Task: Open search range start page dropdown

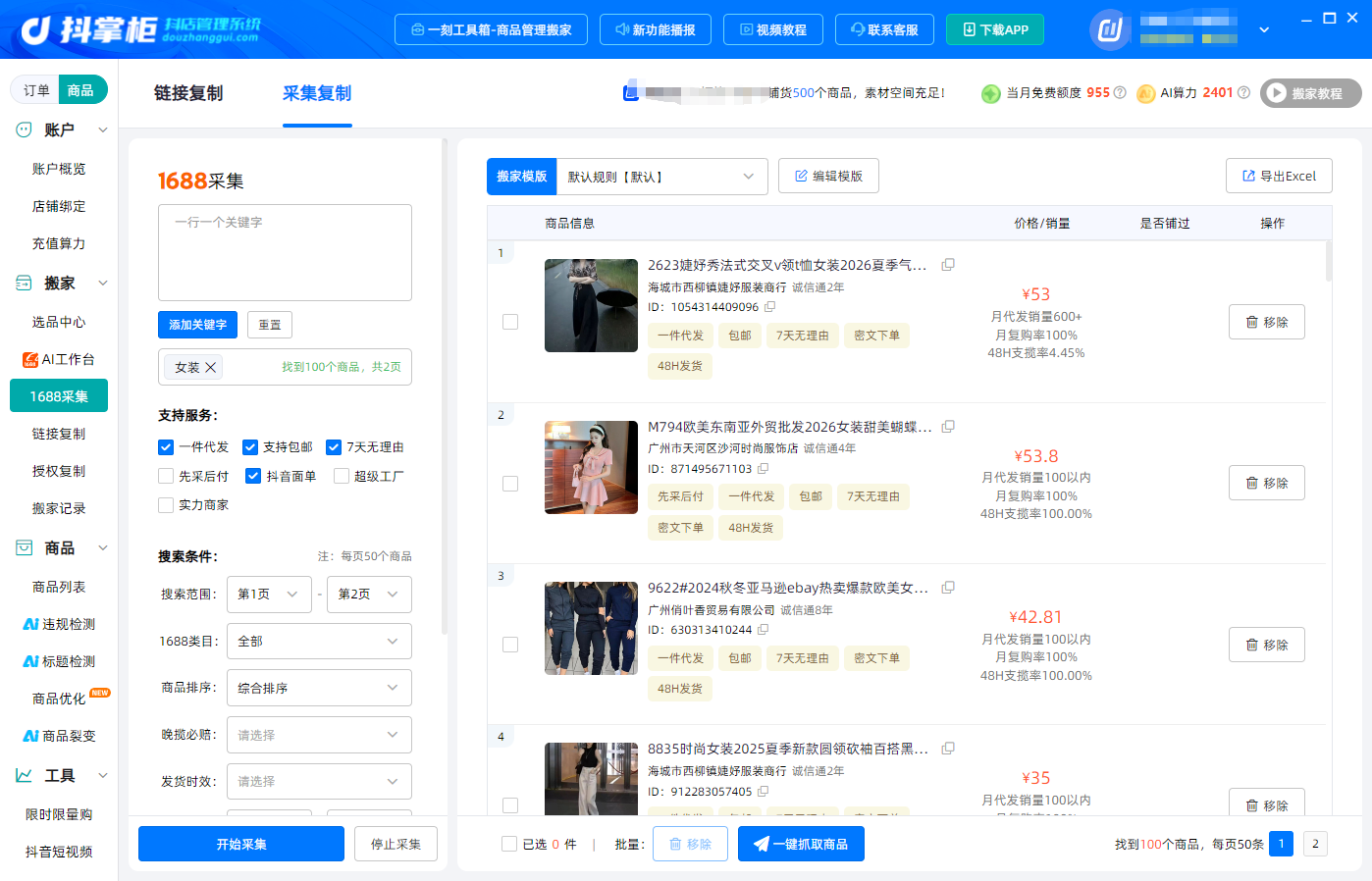Action: pos(269,595)
